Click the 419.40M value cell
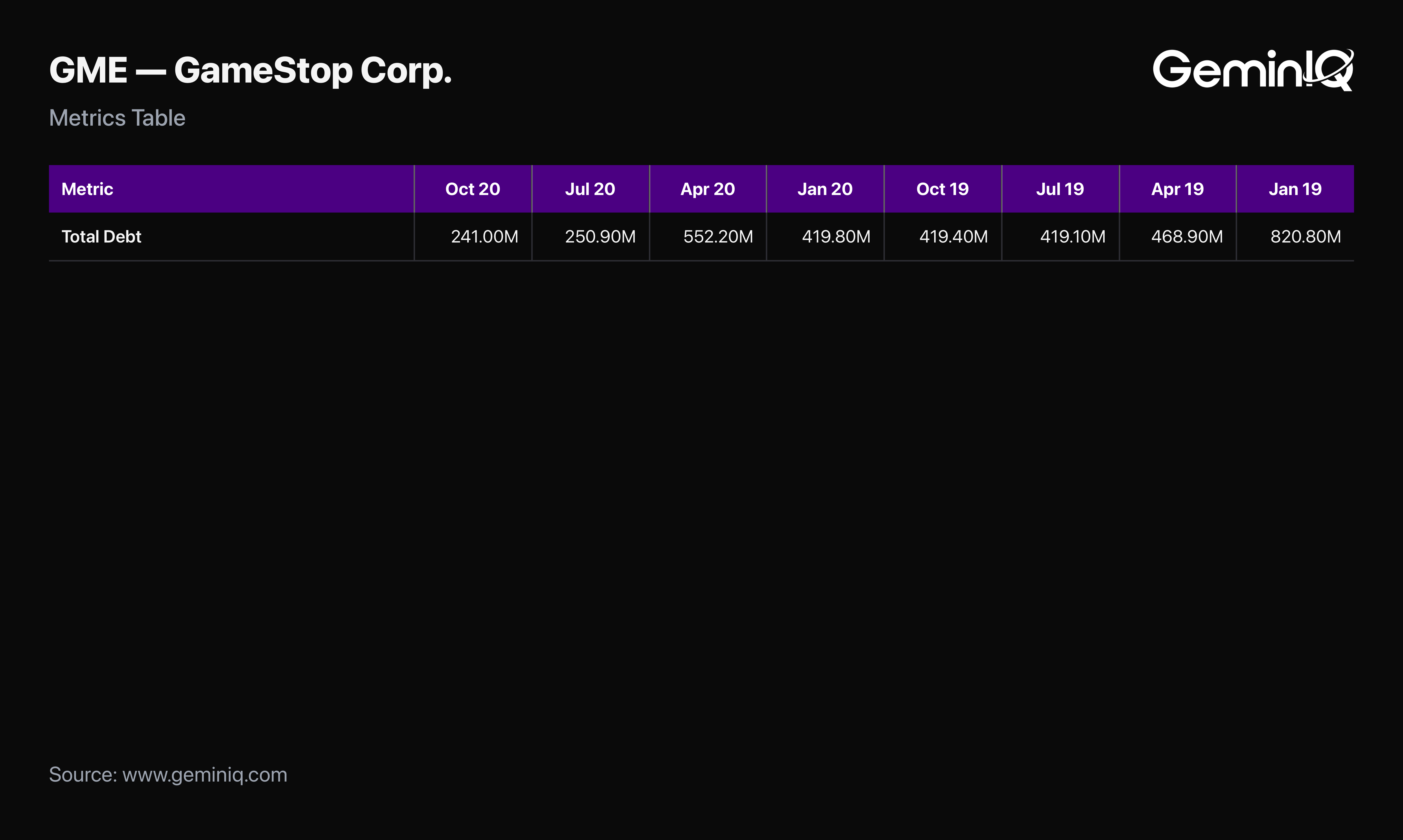The image size is (1403, 840). [943, 237]
